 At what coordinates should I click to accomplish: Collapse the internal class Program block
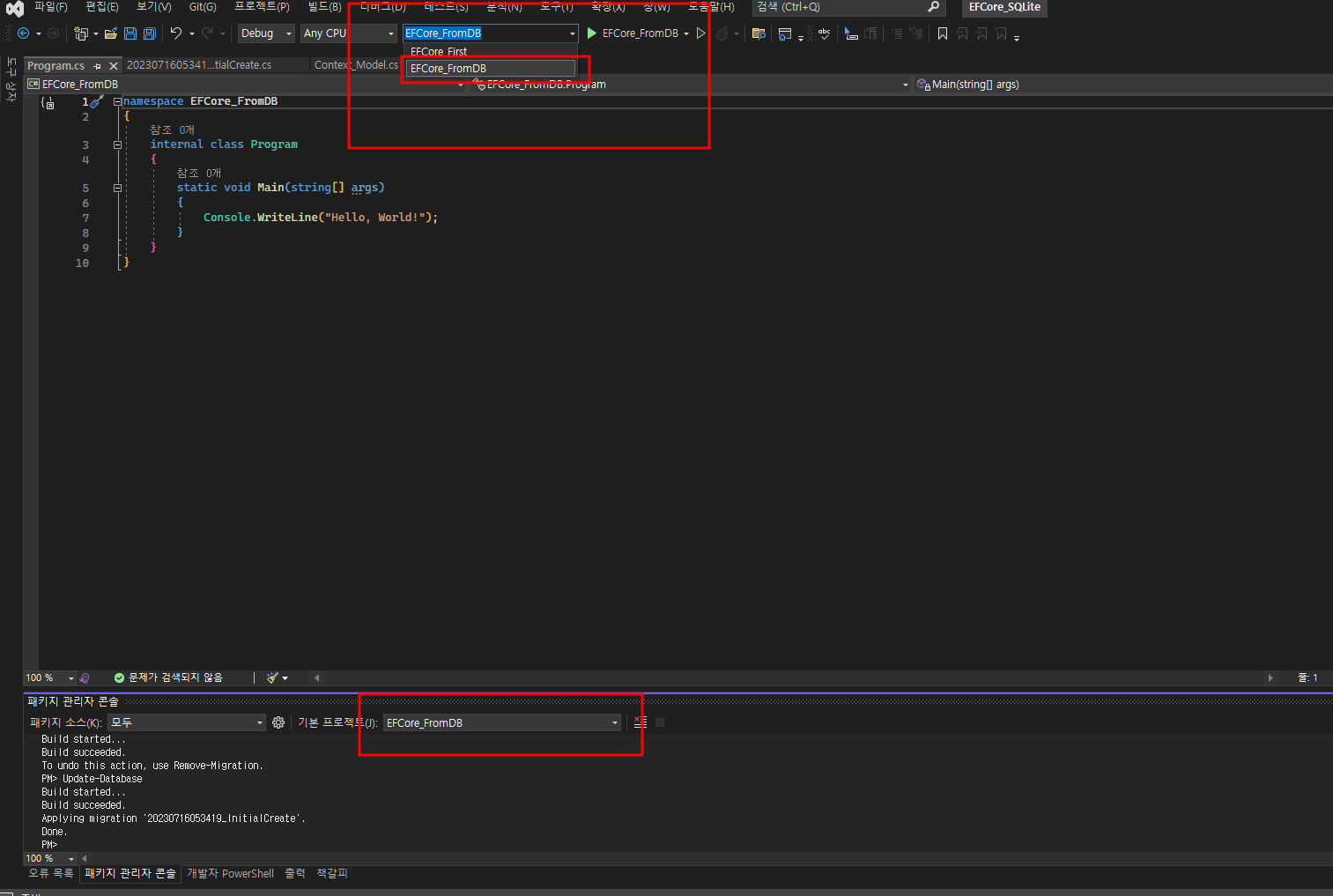pyautogui.click(x=117, y=144)
